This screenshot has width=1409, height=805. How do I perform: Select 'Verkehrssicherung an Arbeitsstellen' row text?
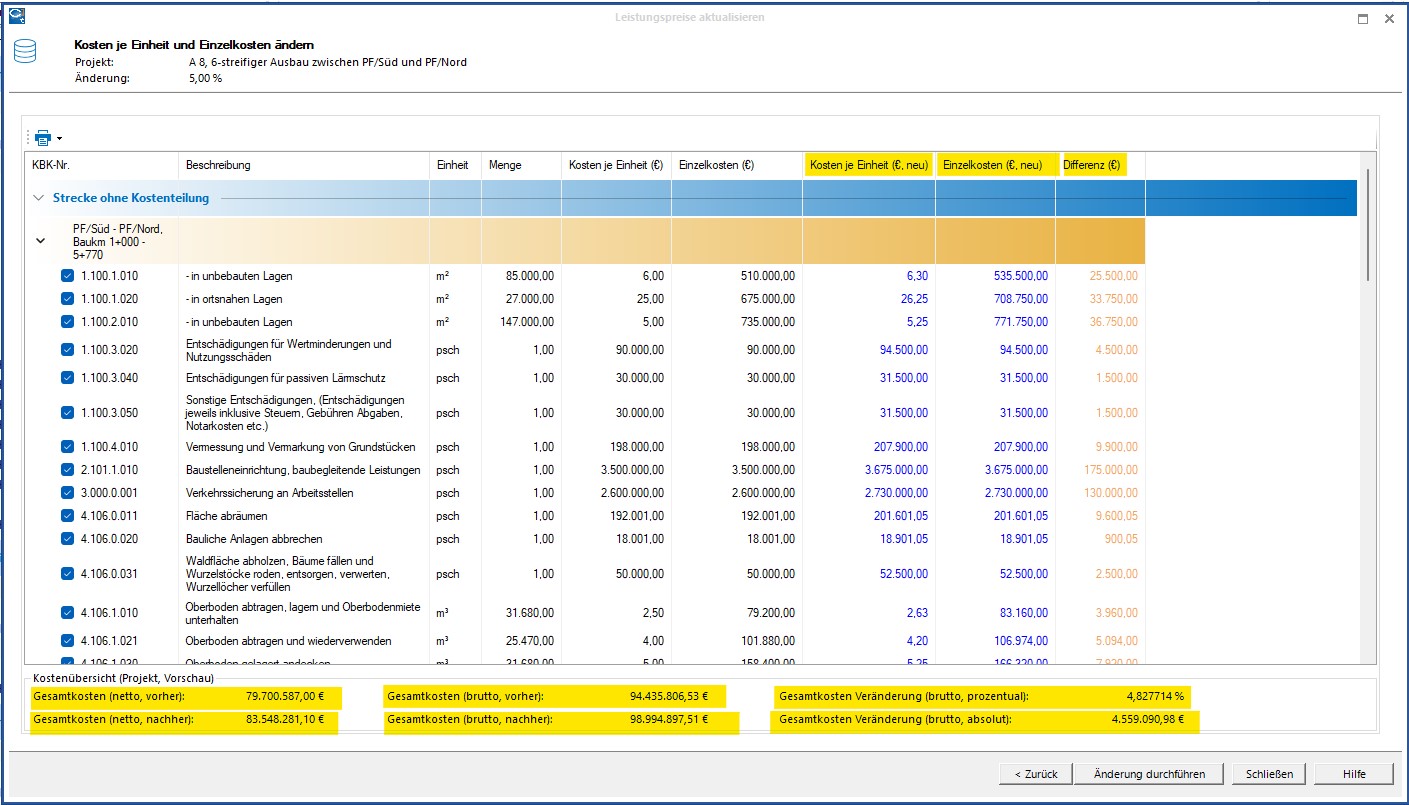(269, 493)
